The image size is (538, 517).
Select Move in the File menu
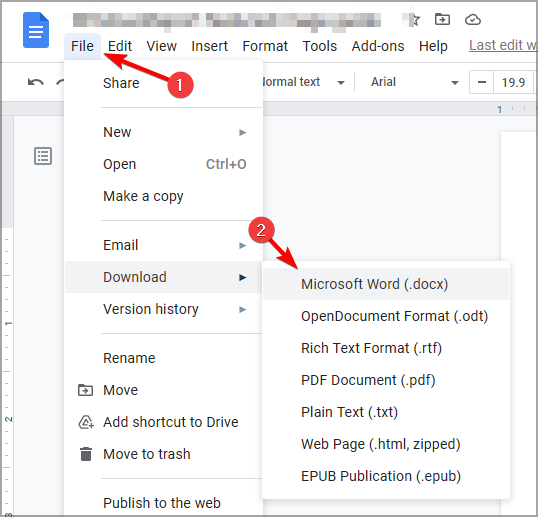pos(163,390)
